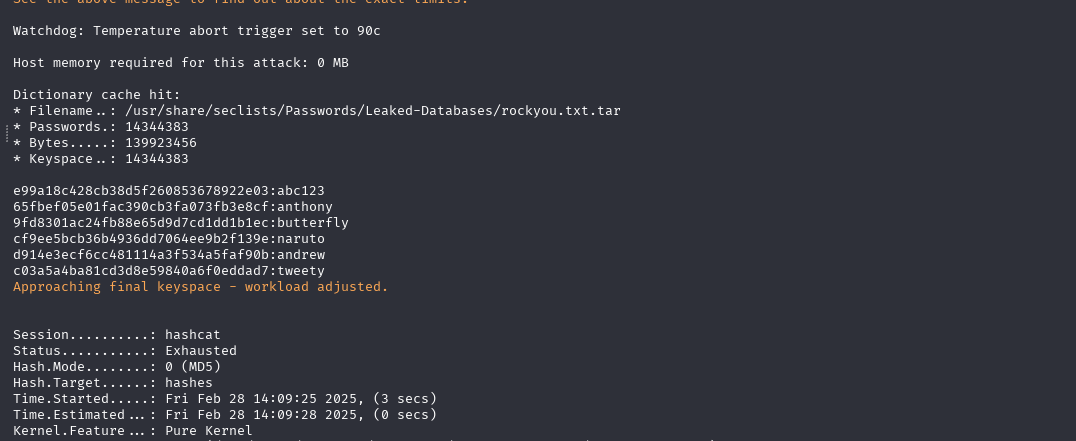
Task: Click the rockyou.txt.tar file path
Action: [373, 111]
